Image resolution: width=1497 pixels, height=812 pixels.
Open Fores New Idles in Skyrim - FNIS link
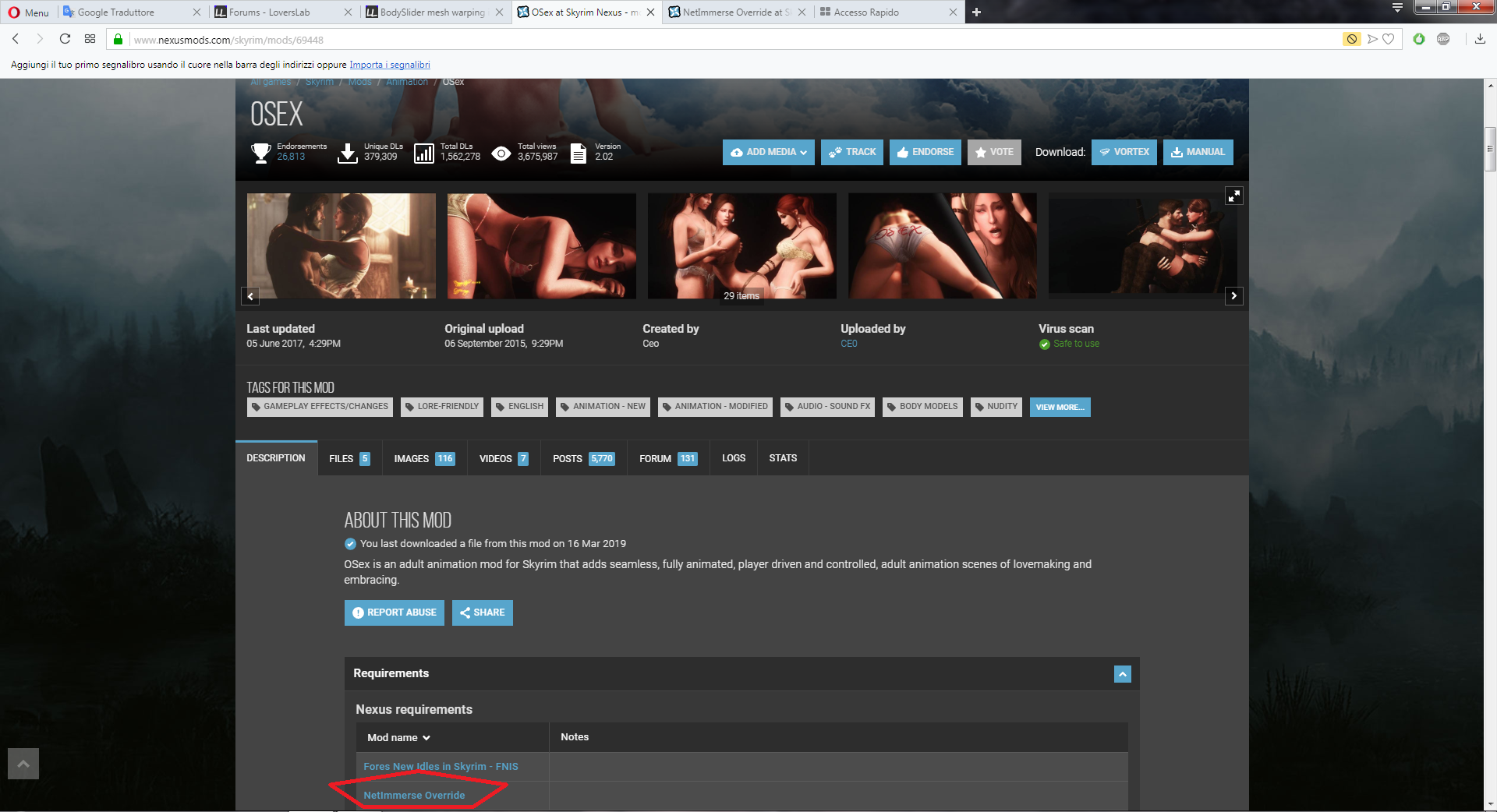441,767
